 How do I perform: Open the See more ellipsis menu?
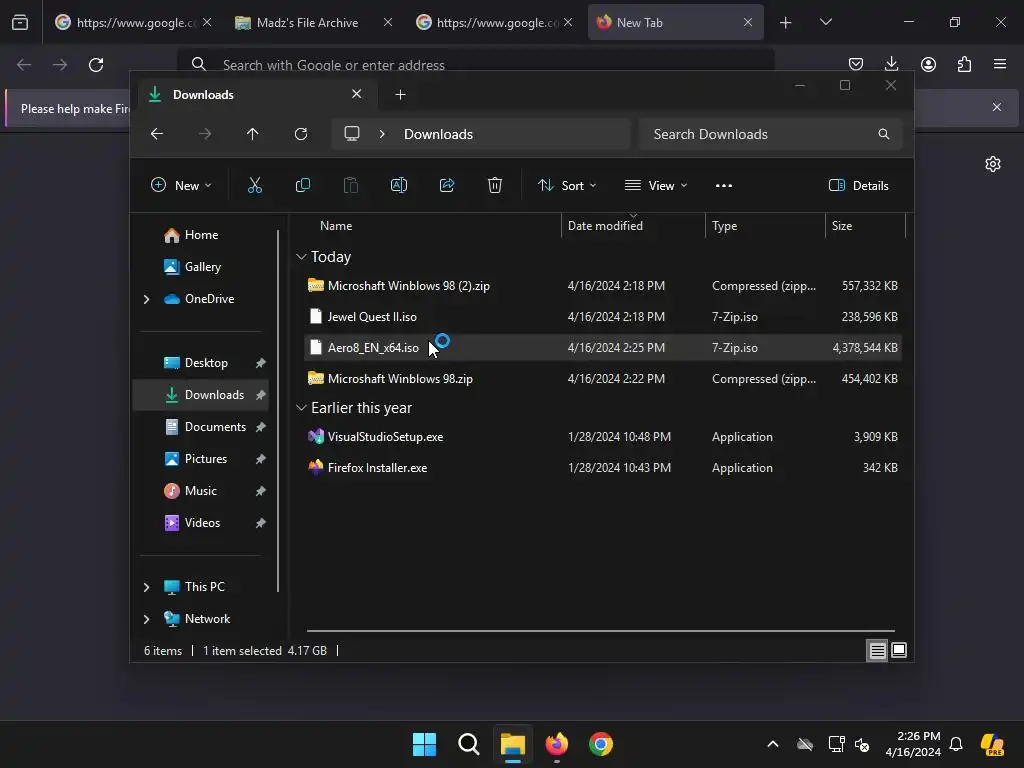coord(724,185)
